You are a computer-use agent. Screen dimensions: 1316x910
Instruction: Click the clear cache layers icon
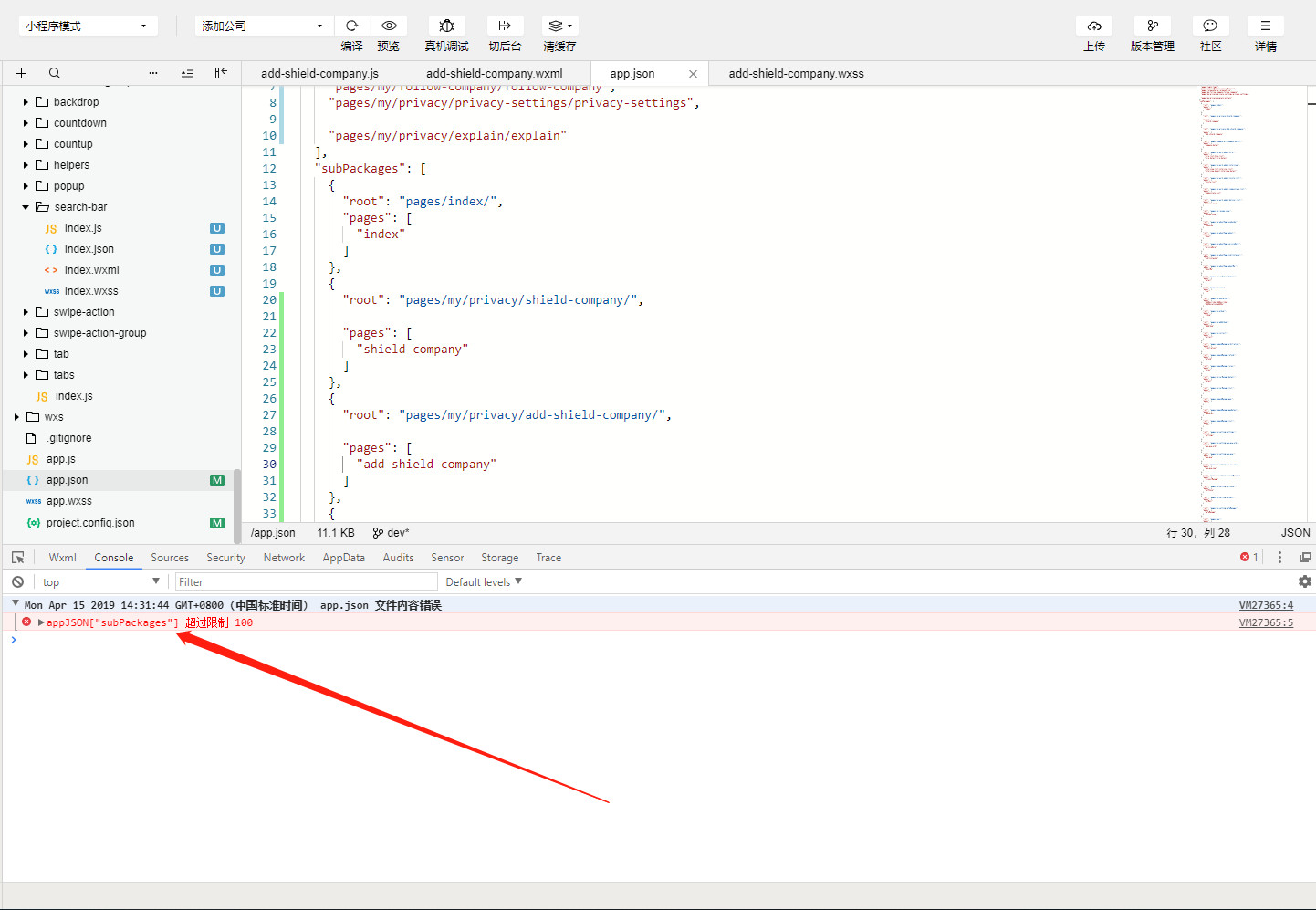tap(559, 26)
